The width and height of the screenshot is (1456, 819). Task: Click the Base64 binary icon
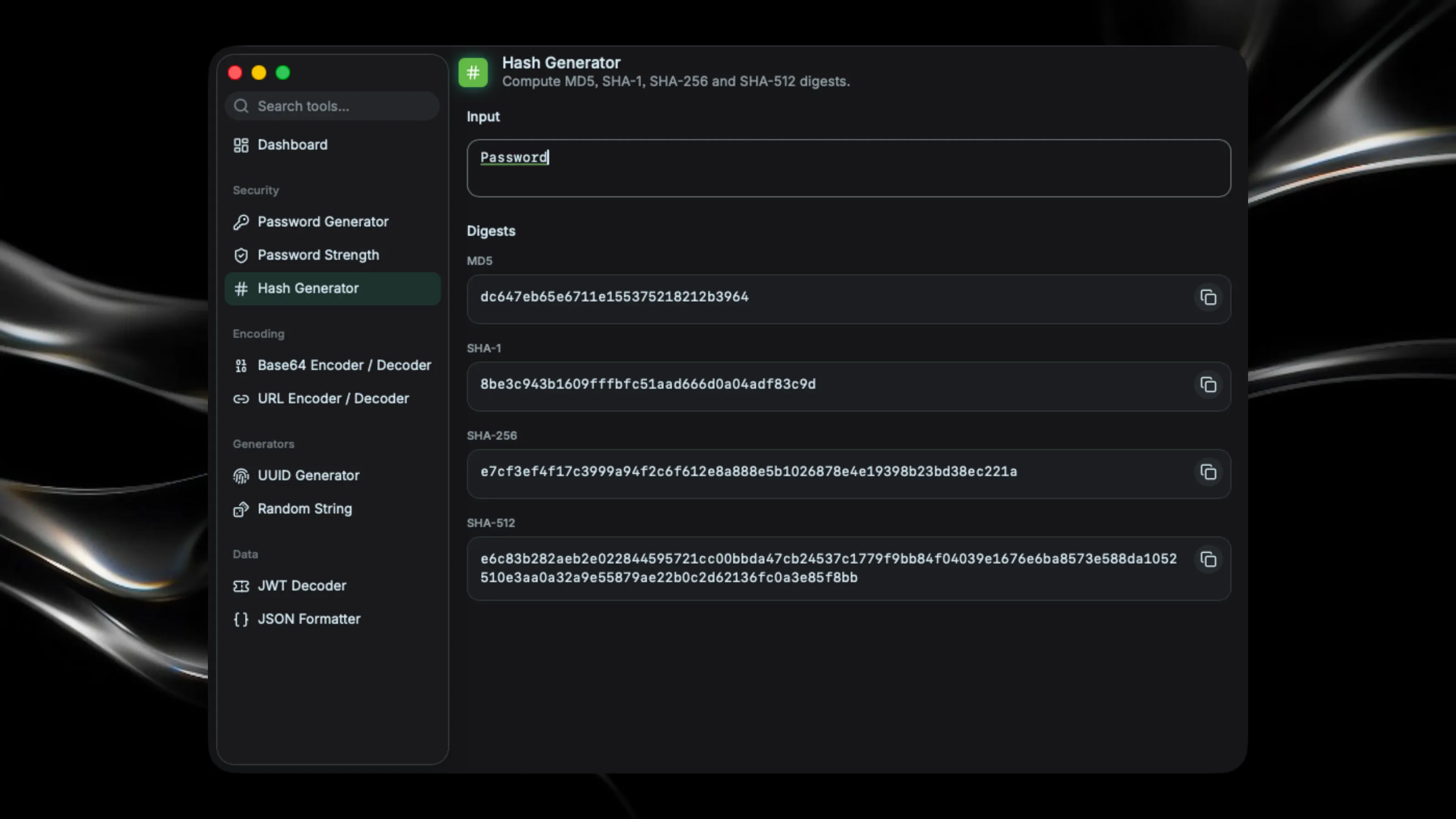pyautogui.click(x=241, y=366)
